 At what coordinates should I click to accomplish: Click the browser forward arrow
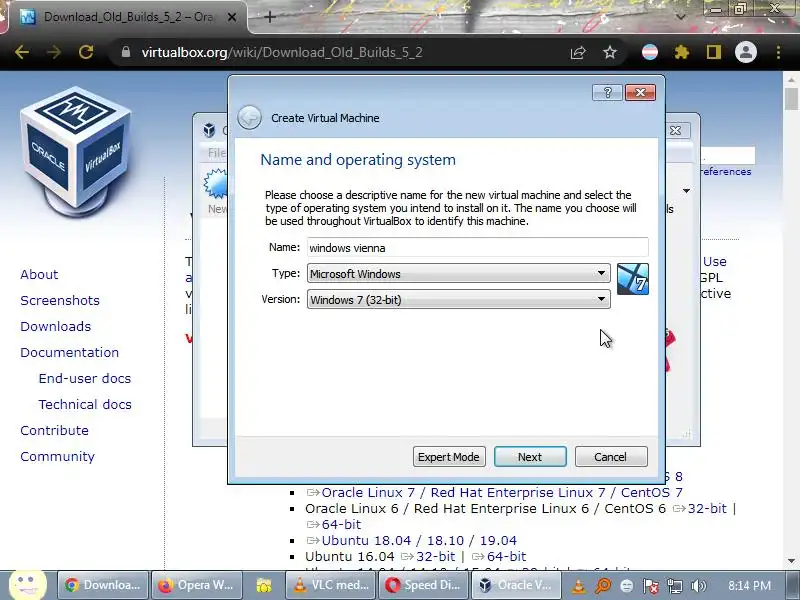54,52
